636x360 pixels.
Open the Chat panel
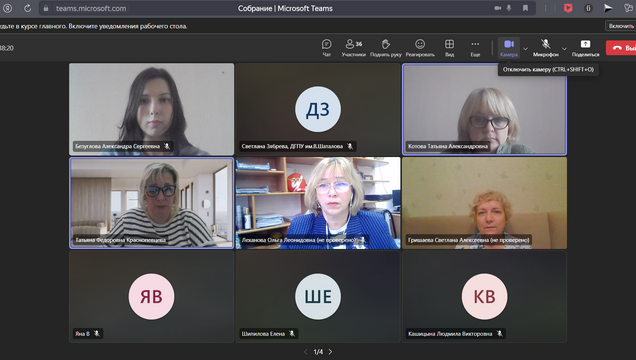coord(327,48)
